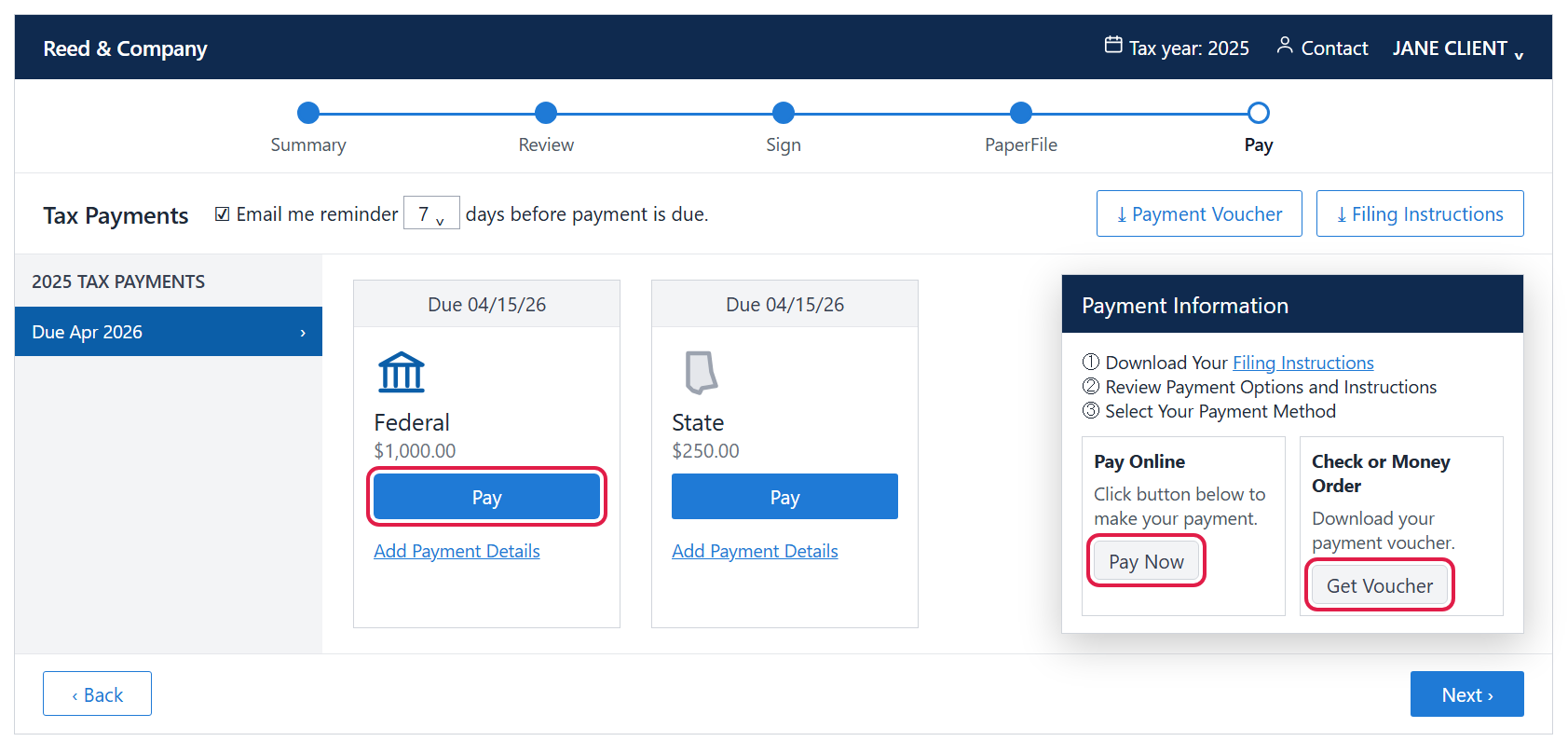Select the Due Apr 2026 sidebar item
The width and height of the screenshot is (1568, 755).
169,332
